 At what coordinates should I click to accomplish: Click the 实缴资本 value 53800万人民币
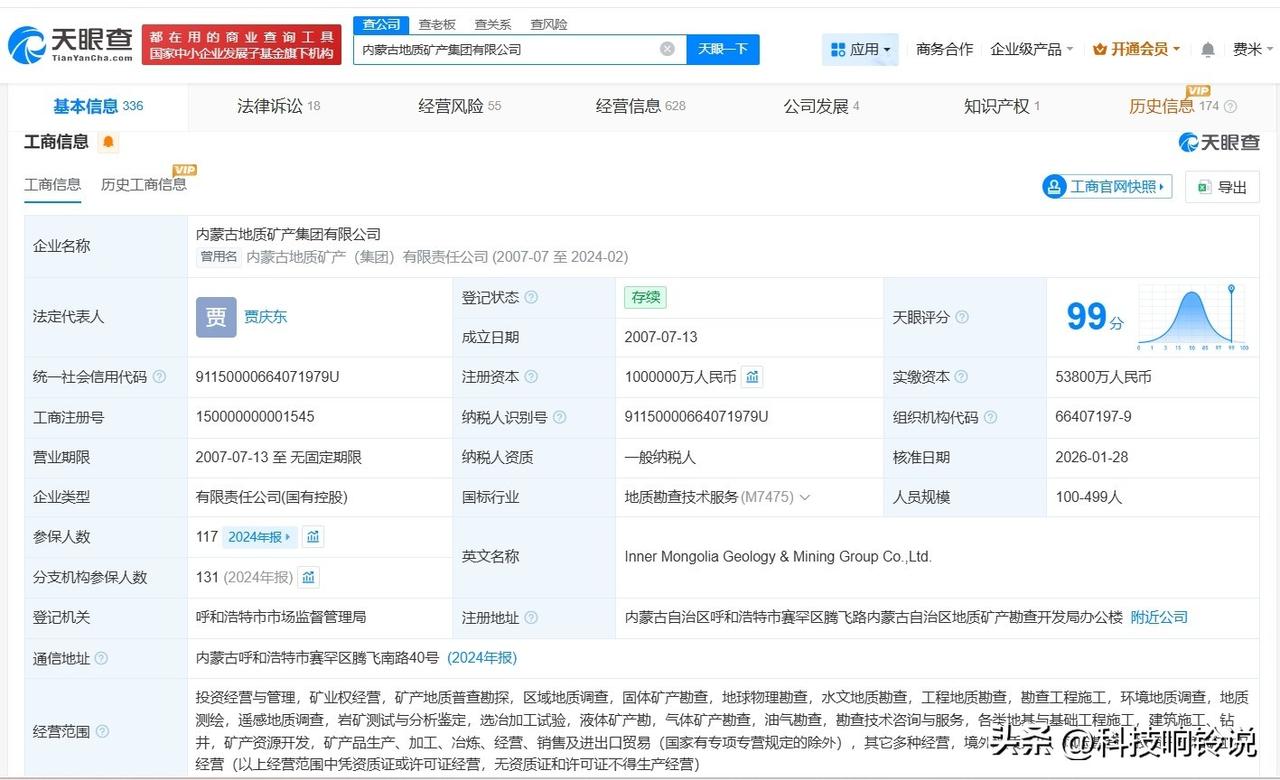(x=1103, y=377)
